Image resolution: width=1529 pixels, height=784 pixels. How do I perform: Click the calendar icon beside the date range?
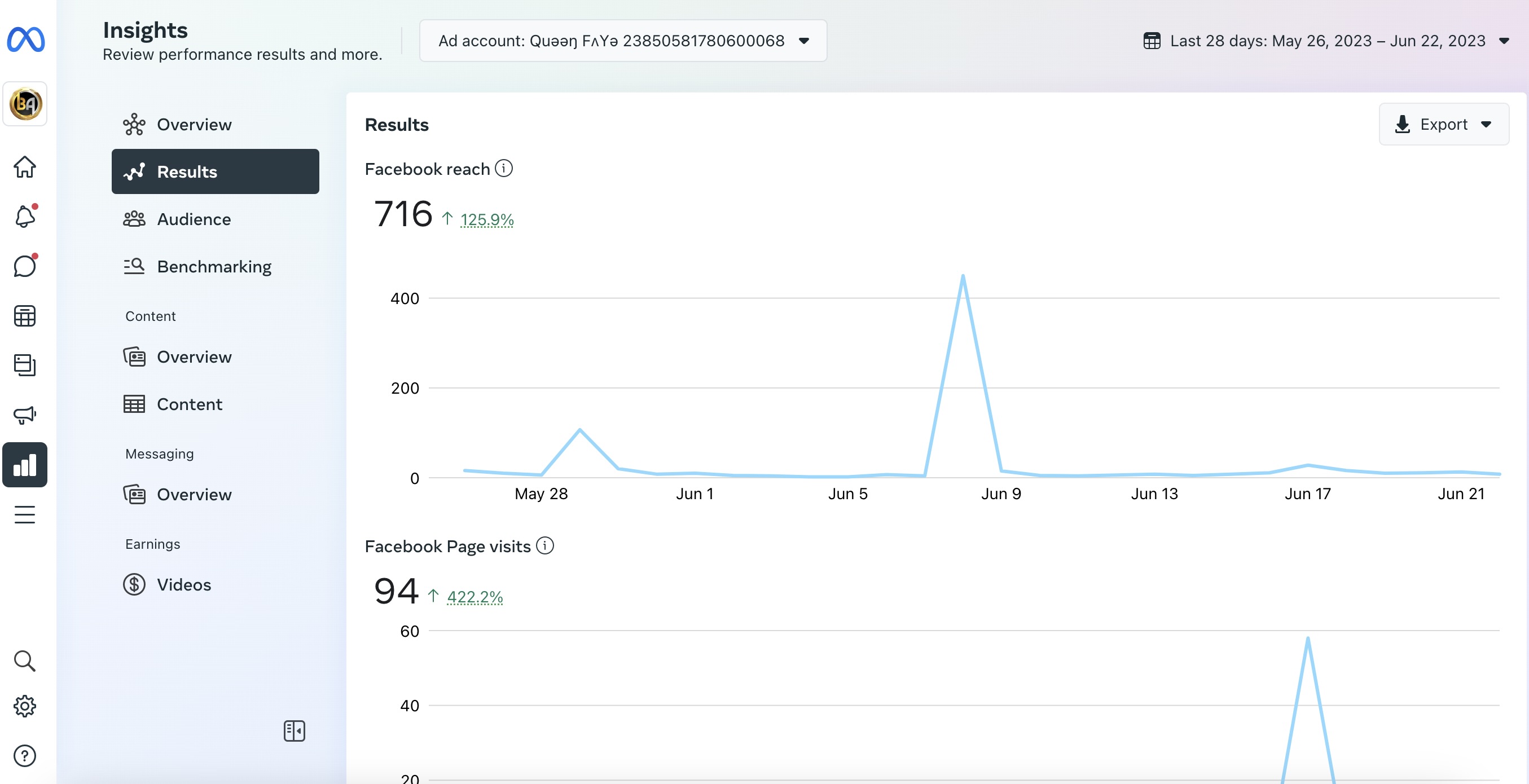coord(1152,41)
